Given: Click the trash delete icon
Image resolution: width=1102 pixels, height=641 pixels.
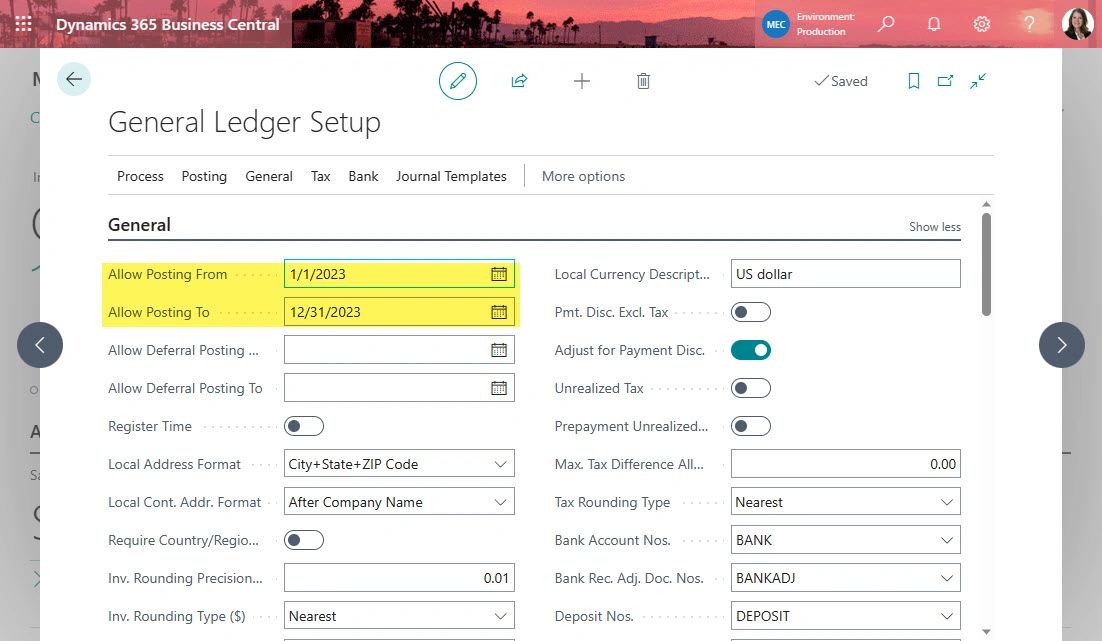Looking at the screenshot, I should coord(643,81).
